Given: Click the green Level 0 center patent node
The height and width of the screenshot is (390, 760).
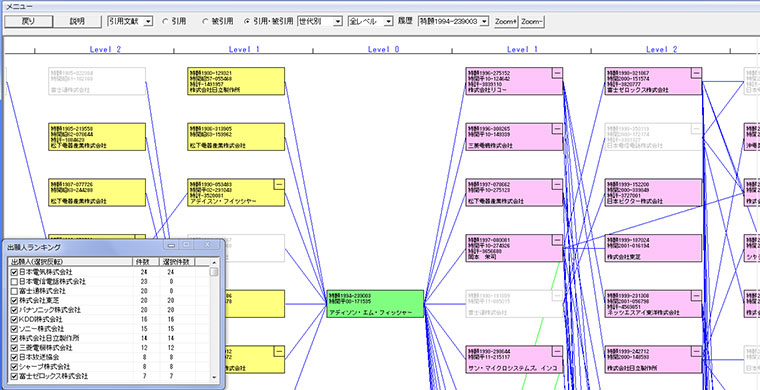Looking at the screenshot, I should [x=375, y=304].
